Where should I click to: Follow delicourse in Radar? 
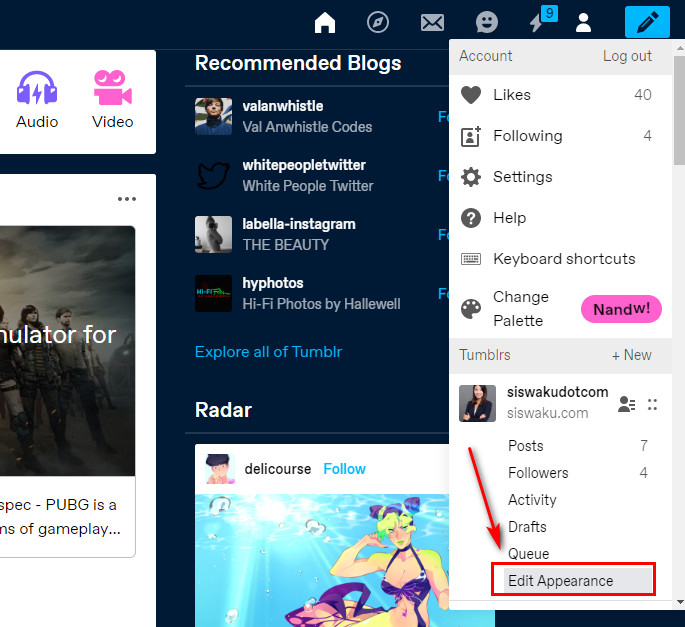[x=344, y=469]
